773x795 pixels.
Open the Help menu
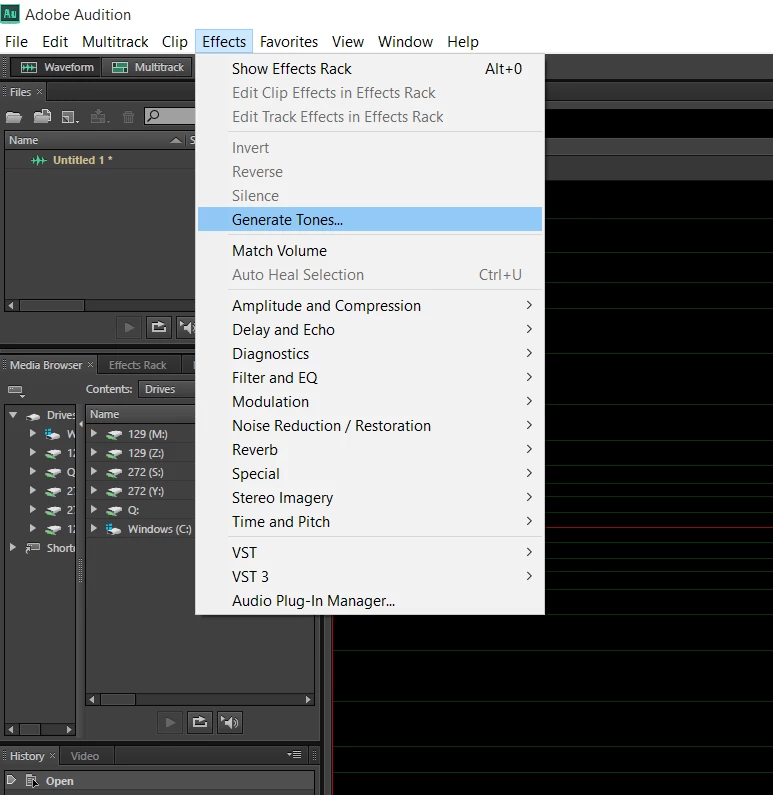[463, 42]
